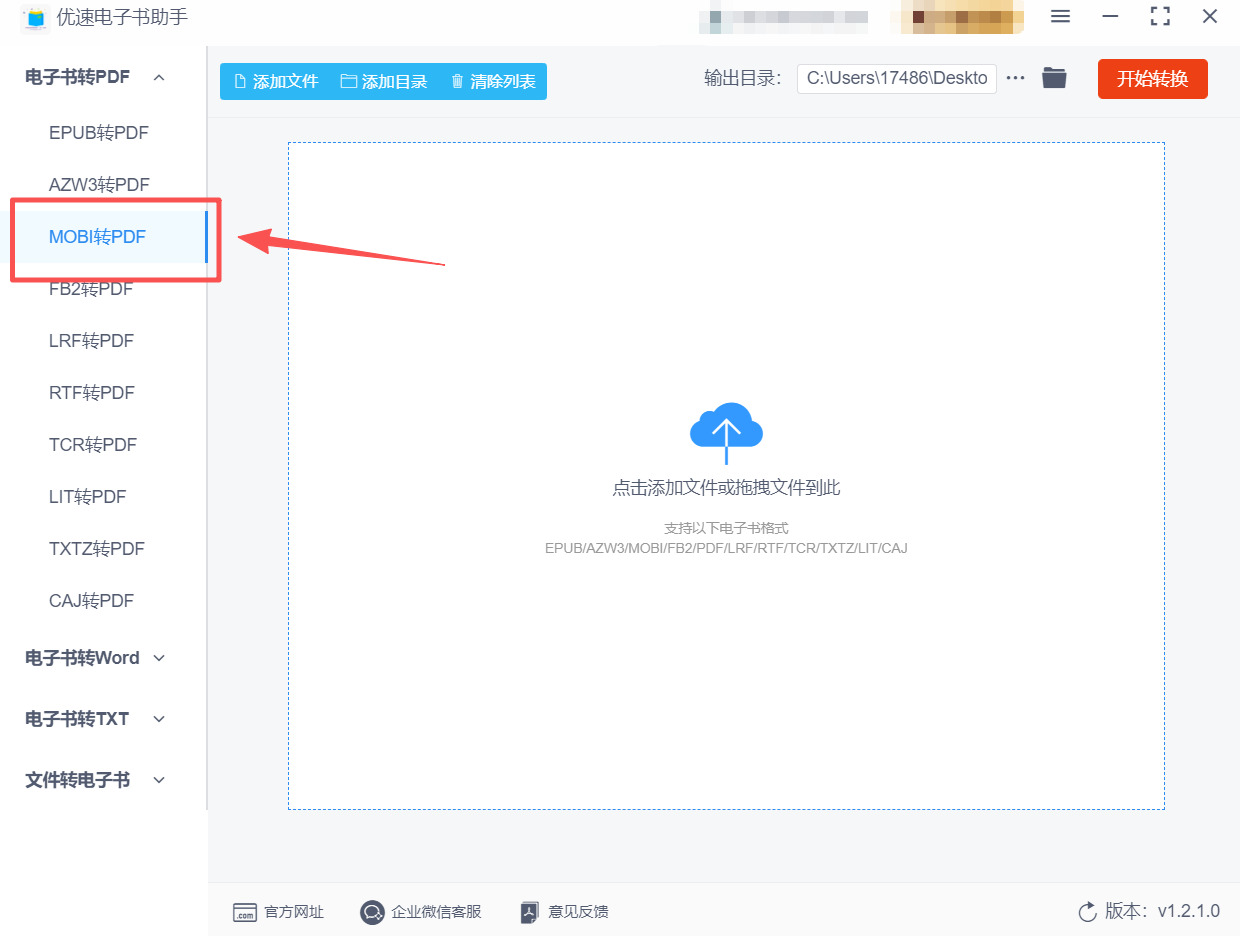Collapse the 电子书转PDF section
1240x936 pixels.
(x=96, y=77)
